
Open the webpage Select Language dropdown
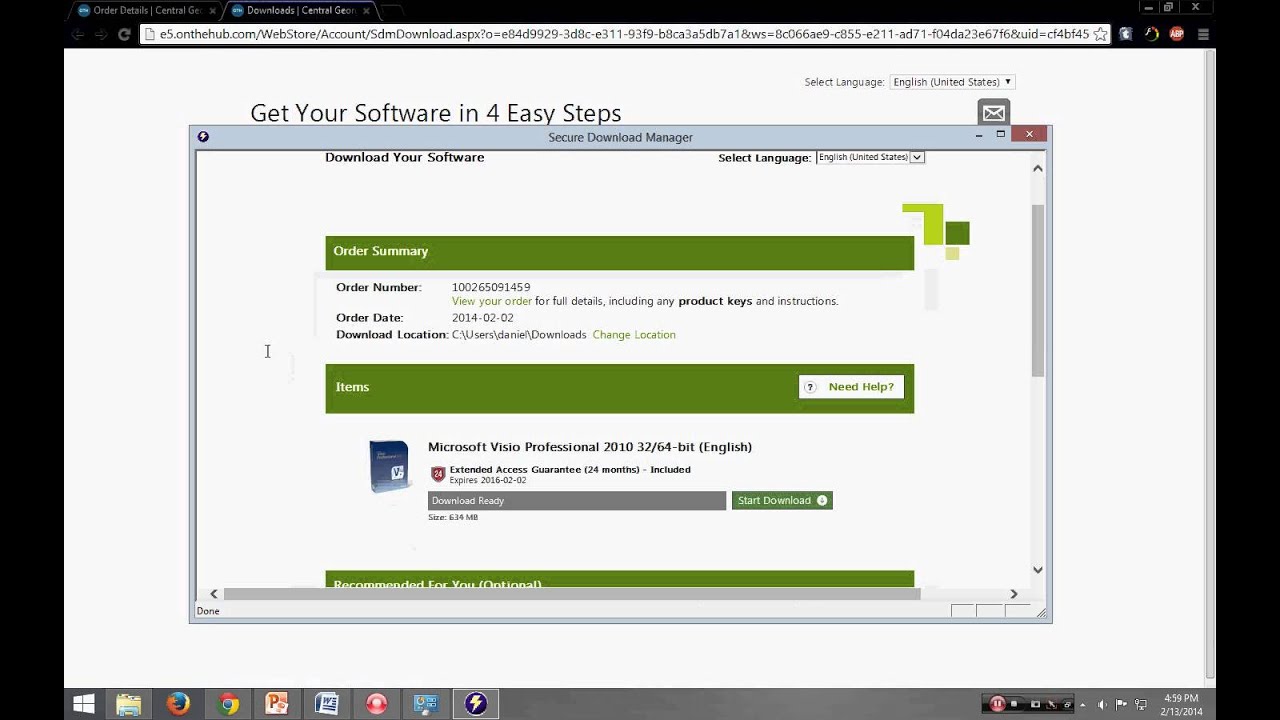952,82
